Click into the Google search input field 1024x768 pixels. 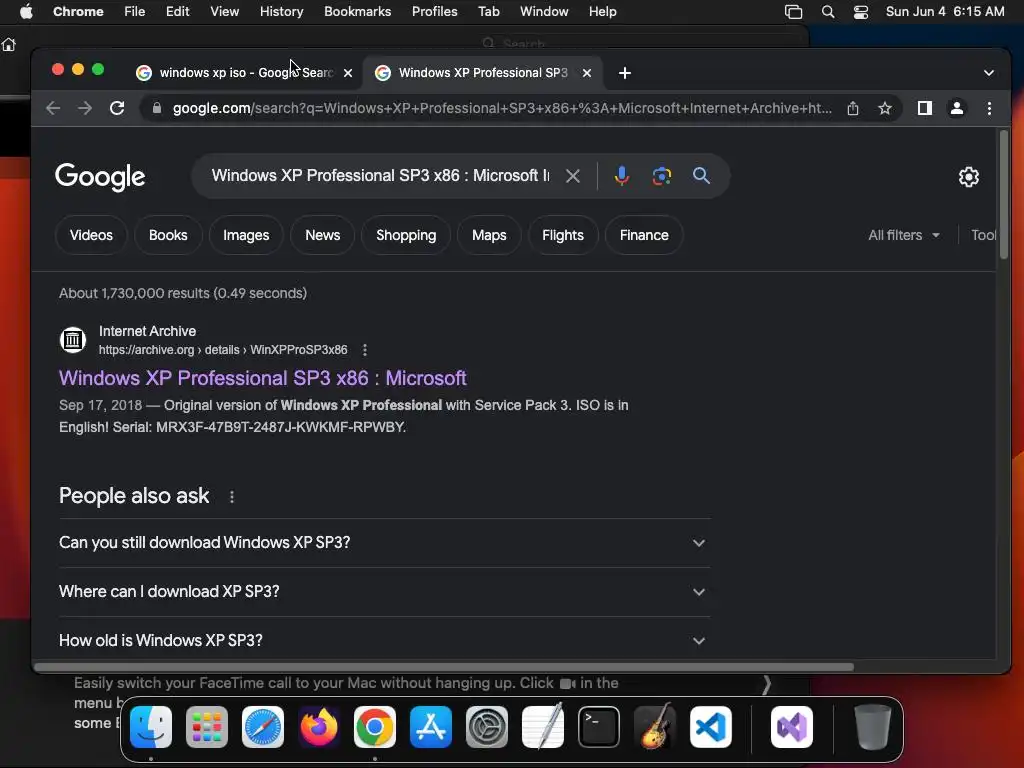point(381,176)
